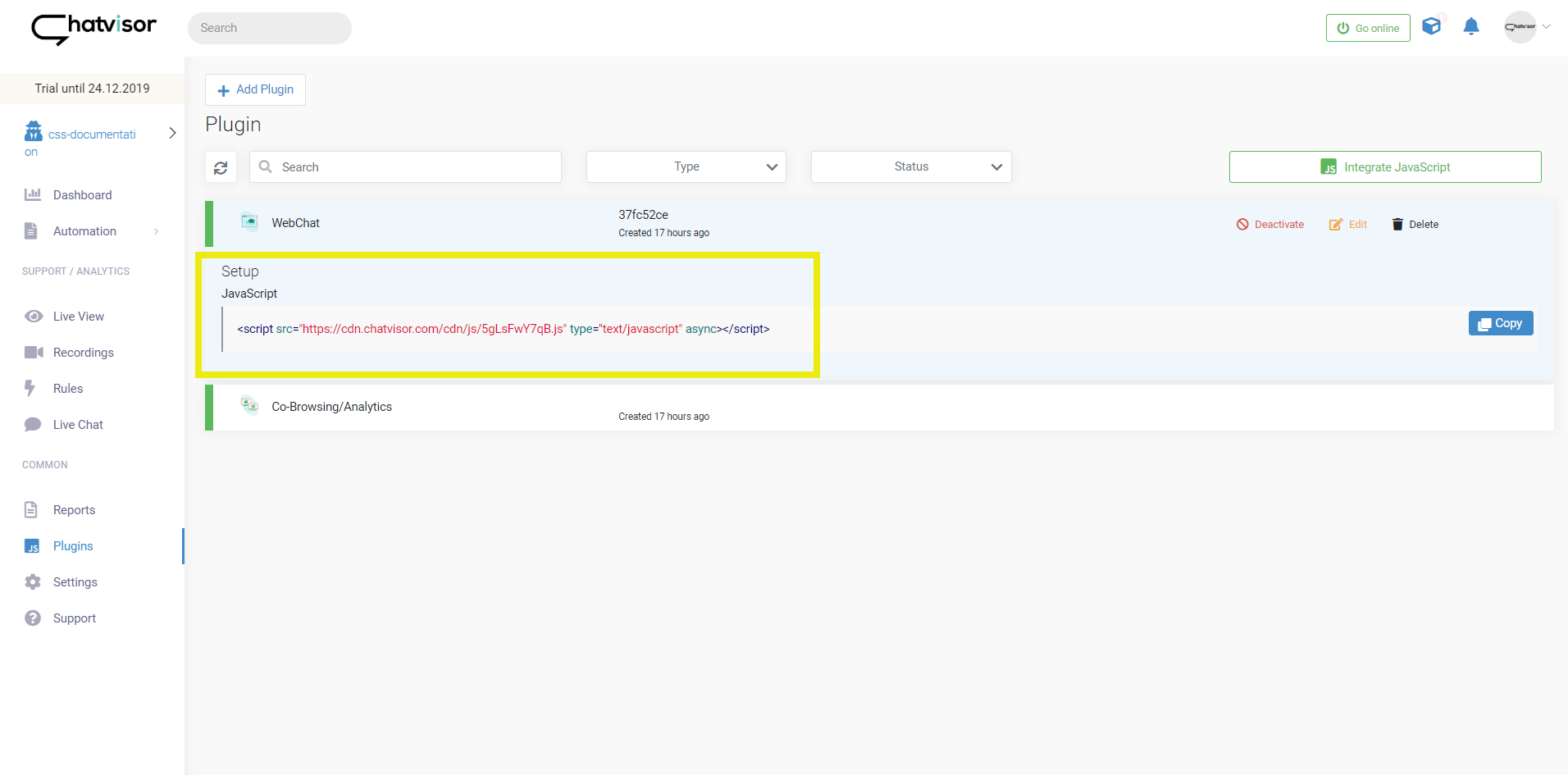
Task: Expand the project switcher chevron
Action: click(172, 133)
